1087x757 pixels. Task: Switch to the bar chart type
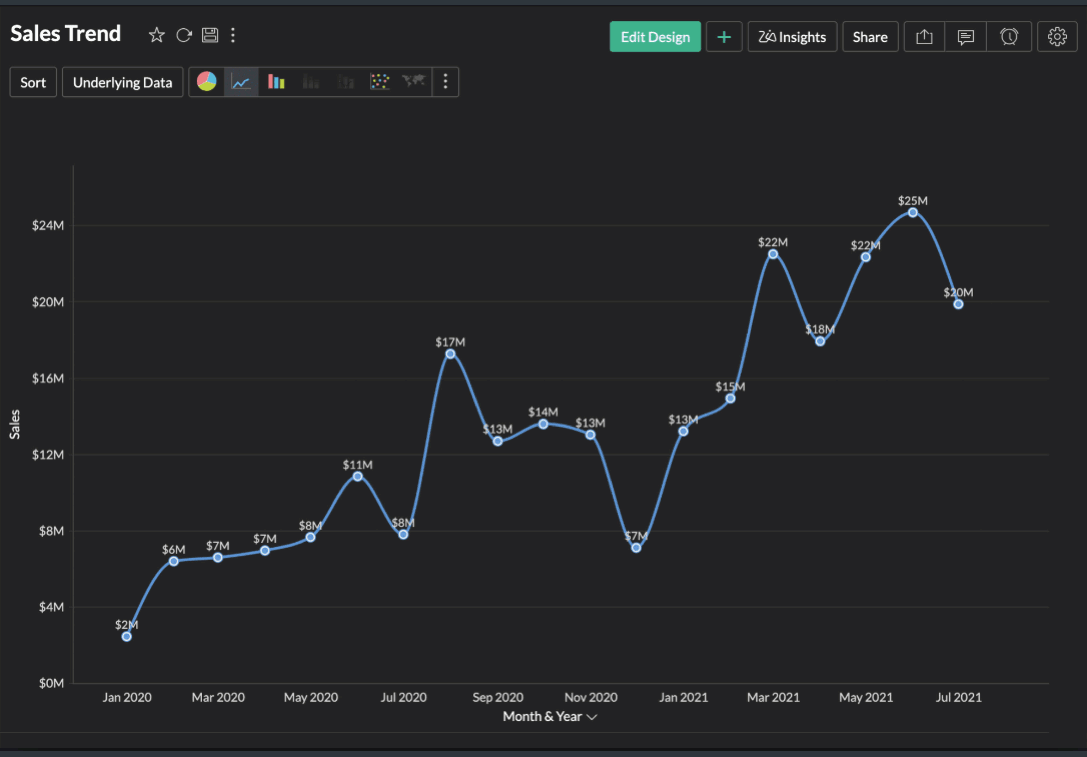point(276,81)
